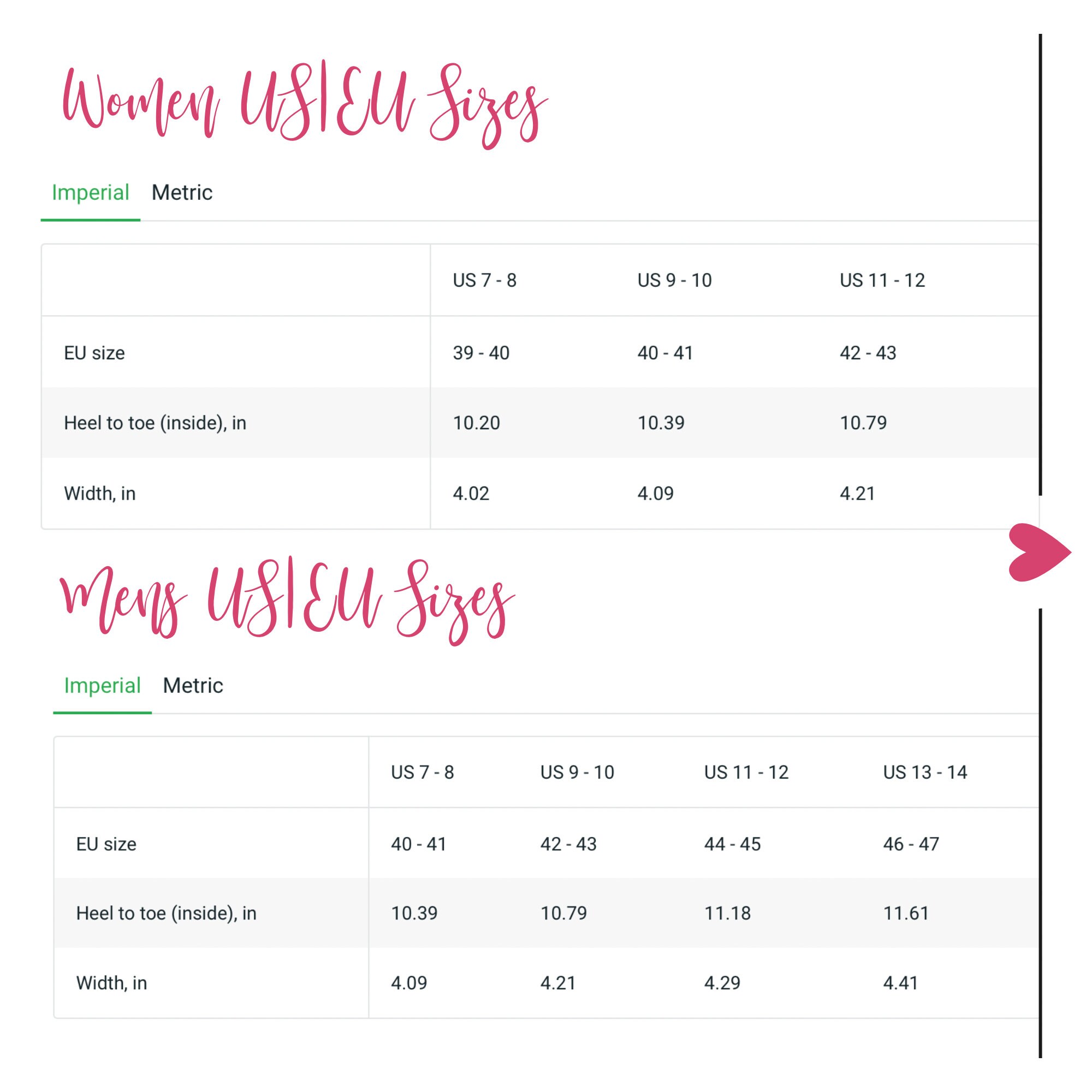This screenshot has height=1092, width=1092.
Task: Select men's US 11 - 12 column header
Action: (746, 772)
